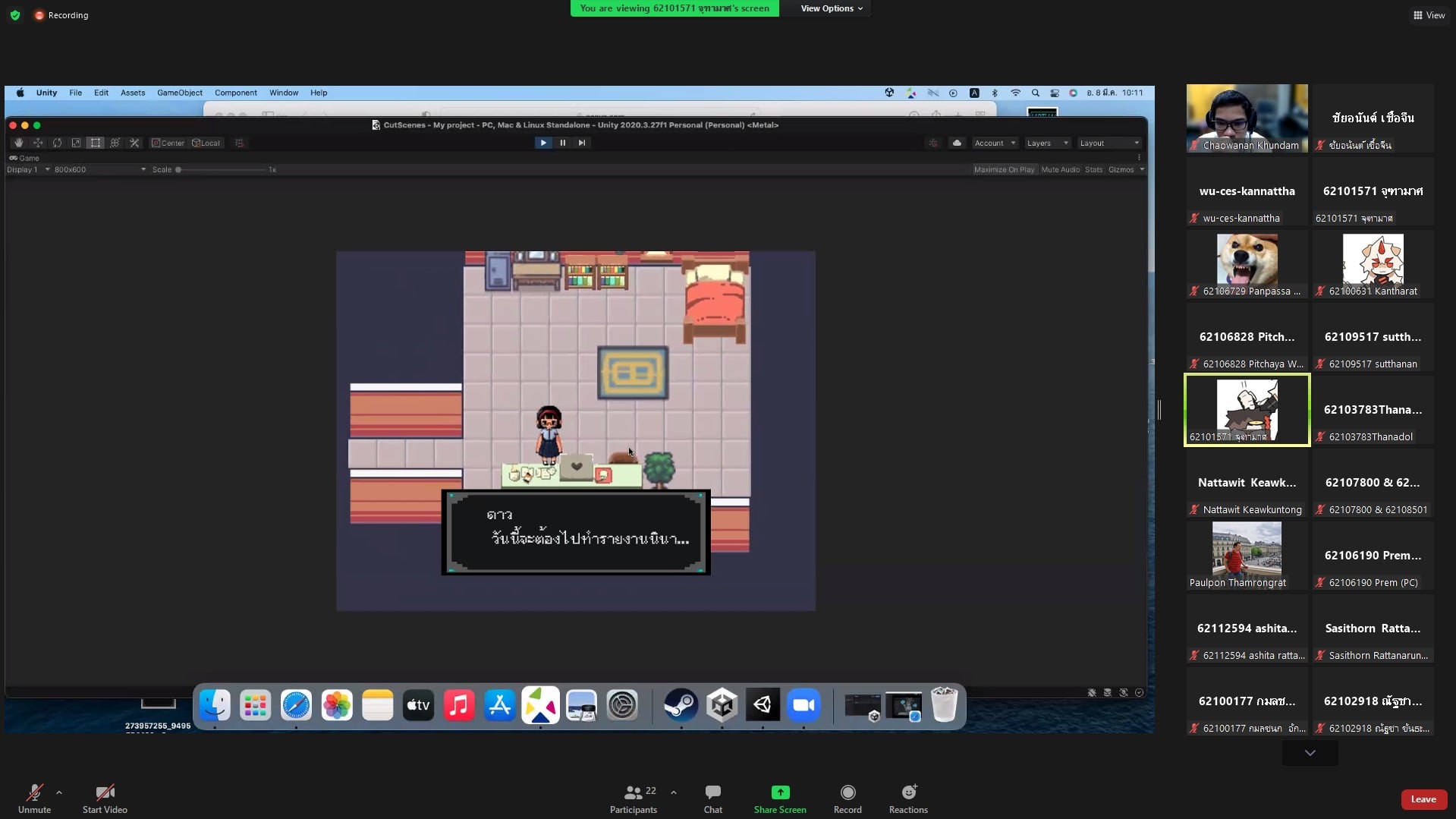Viewport: 1456px width, 819px height.
Task: Expand the View Options dropdown
Action: click(x=832, y=8)
